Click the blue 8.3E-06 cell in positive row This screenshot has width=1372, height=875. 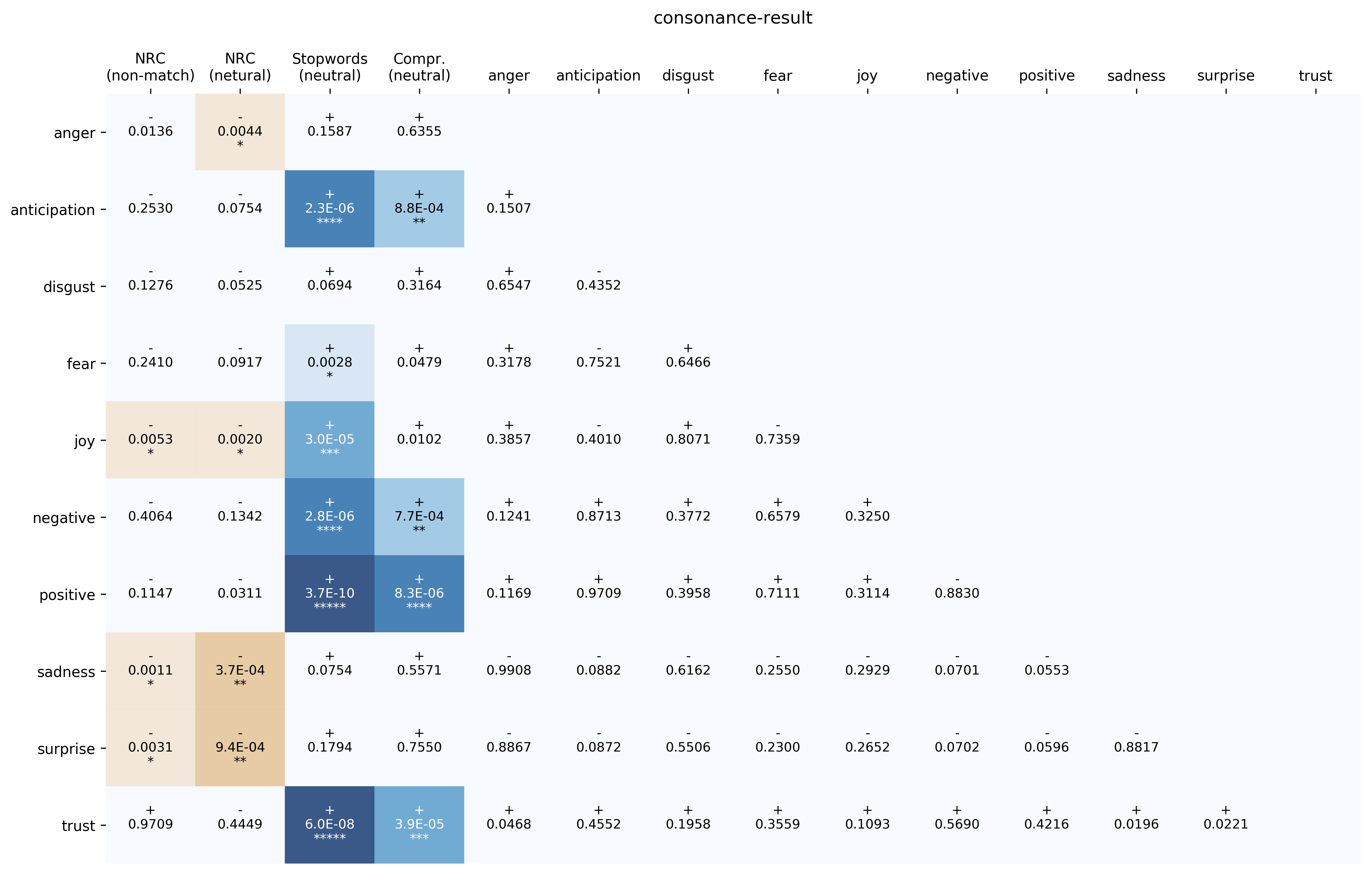tap(419, 594)
